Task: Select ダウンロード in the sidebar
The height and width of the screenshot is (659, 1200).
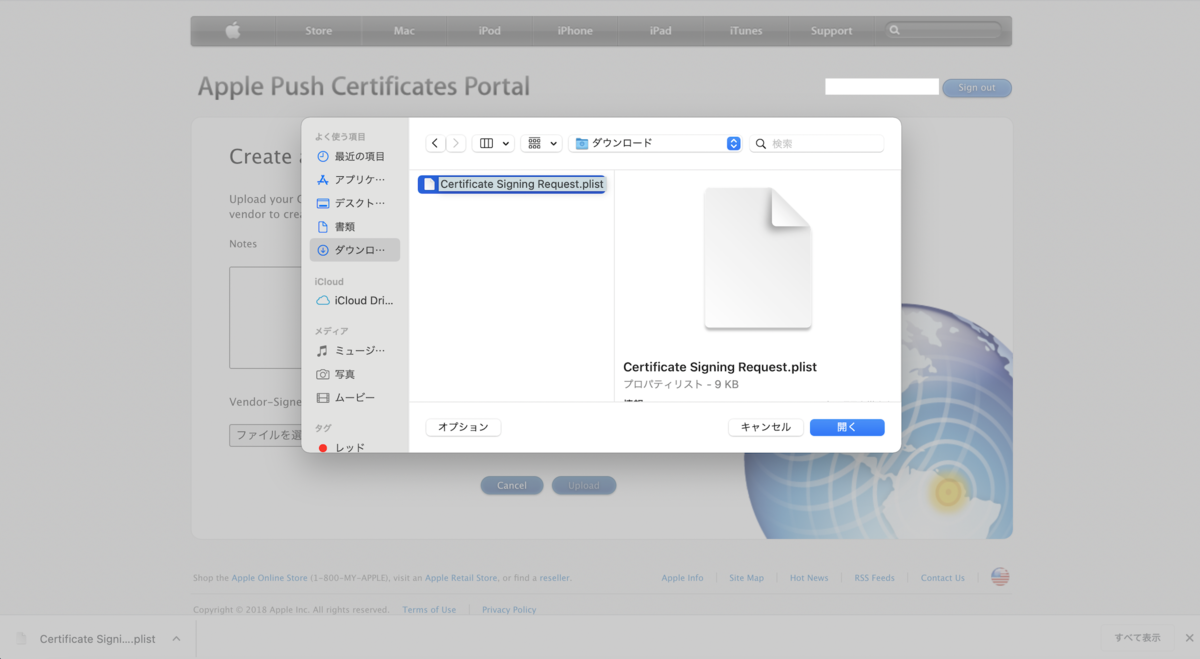Action: (x=355, y=250)
